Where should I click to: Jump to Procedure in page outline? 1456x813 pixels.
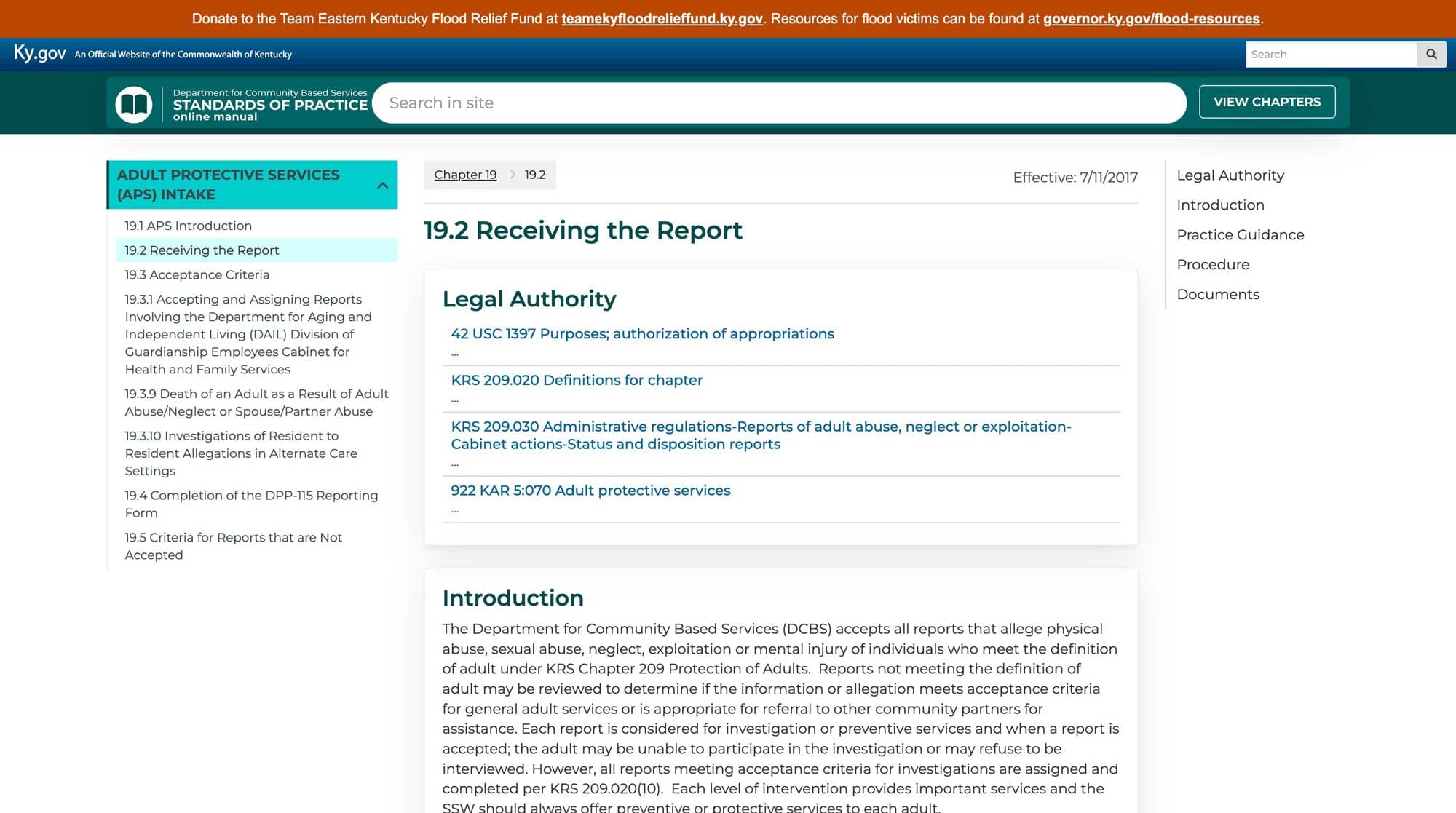click(x=1213, y=265)
